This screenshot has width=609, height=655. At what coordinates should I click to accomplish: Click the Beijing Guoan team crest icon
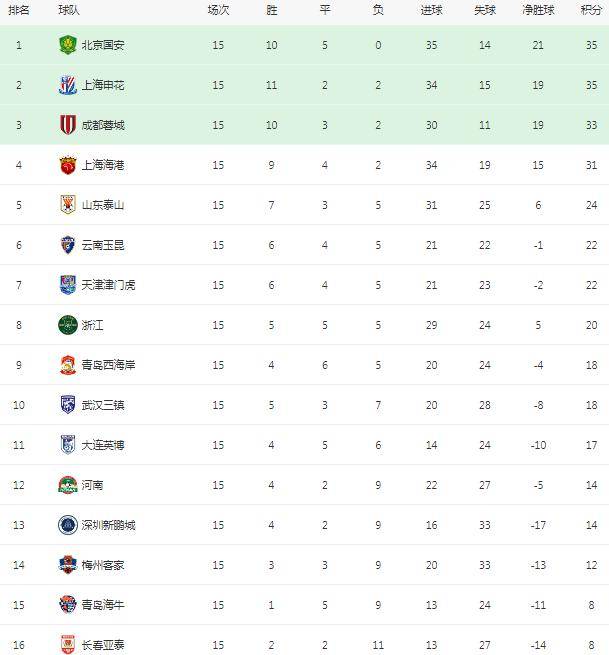coord(68,45)
